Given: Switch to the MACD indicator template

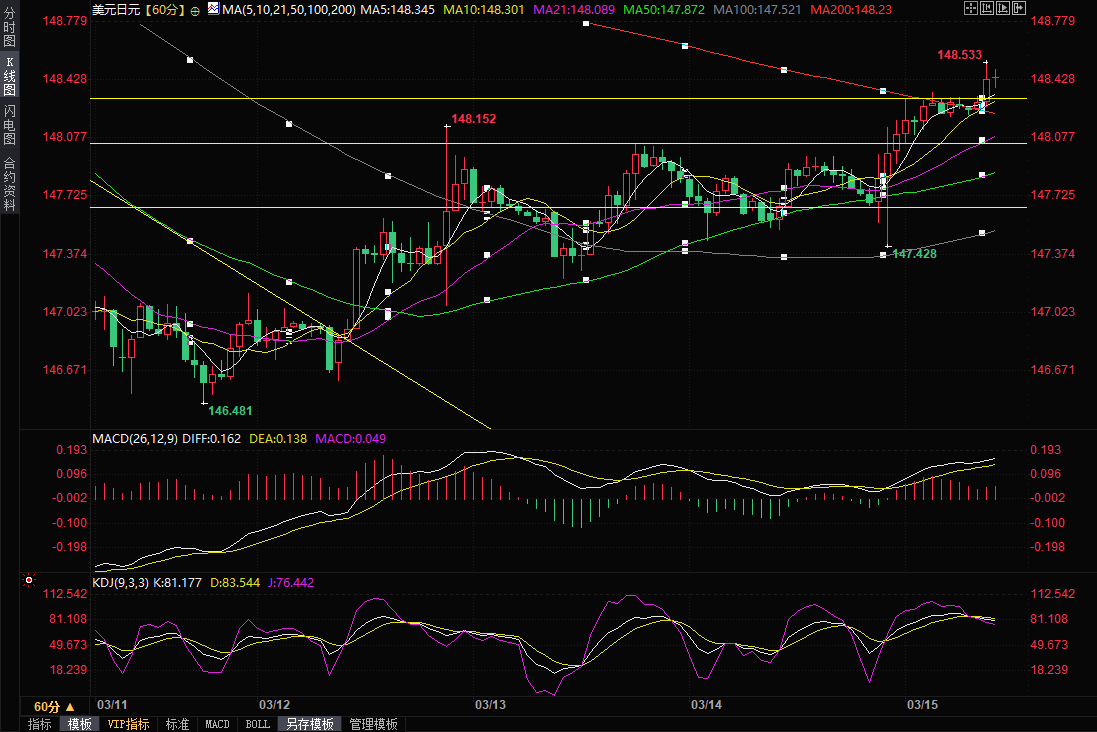Looking at the screenshot, I should 217,724.
